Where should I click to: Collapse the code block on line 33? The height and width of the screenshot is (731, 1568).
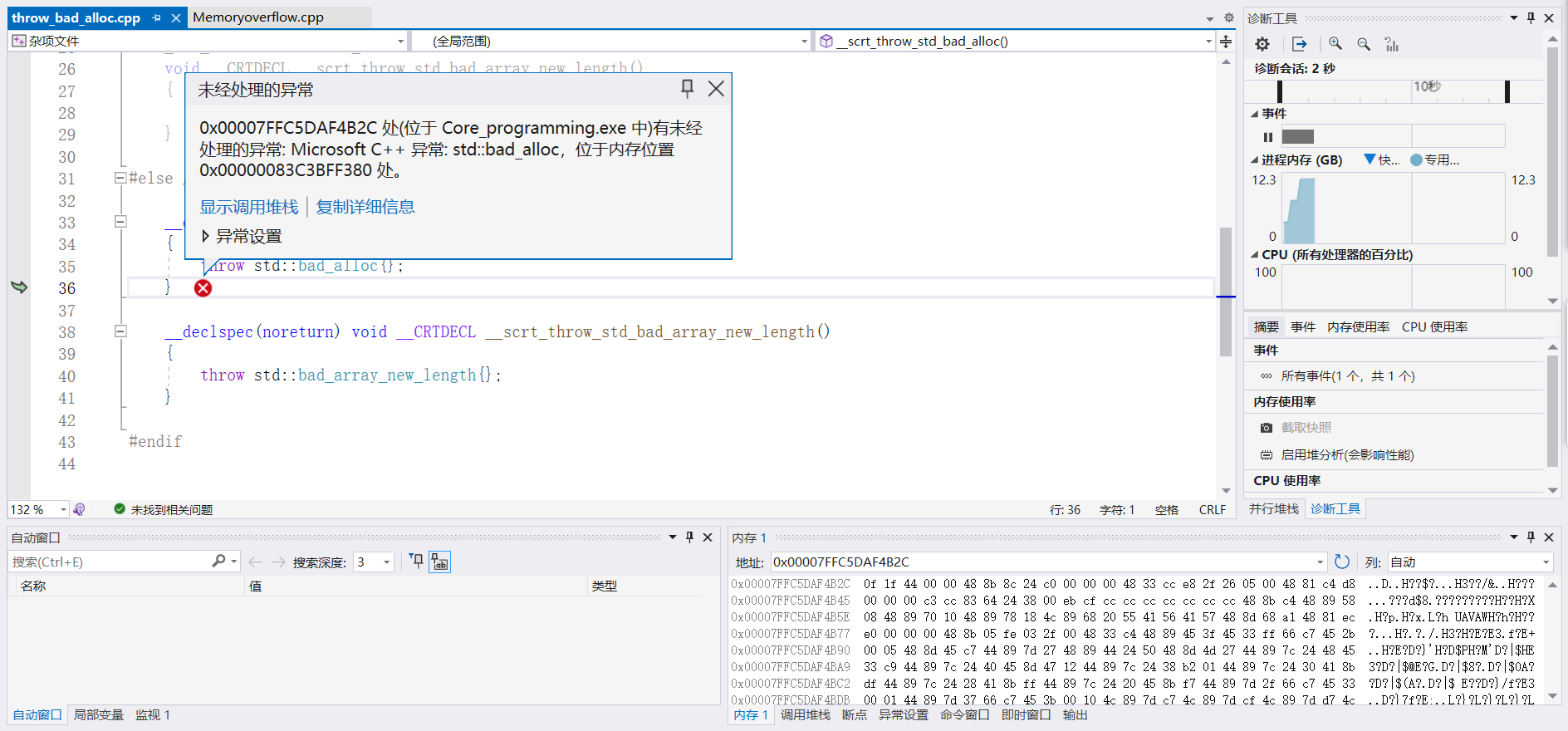click(120, 221)
